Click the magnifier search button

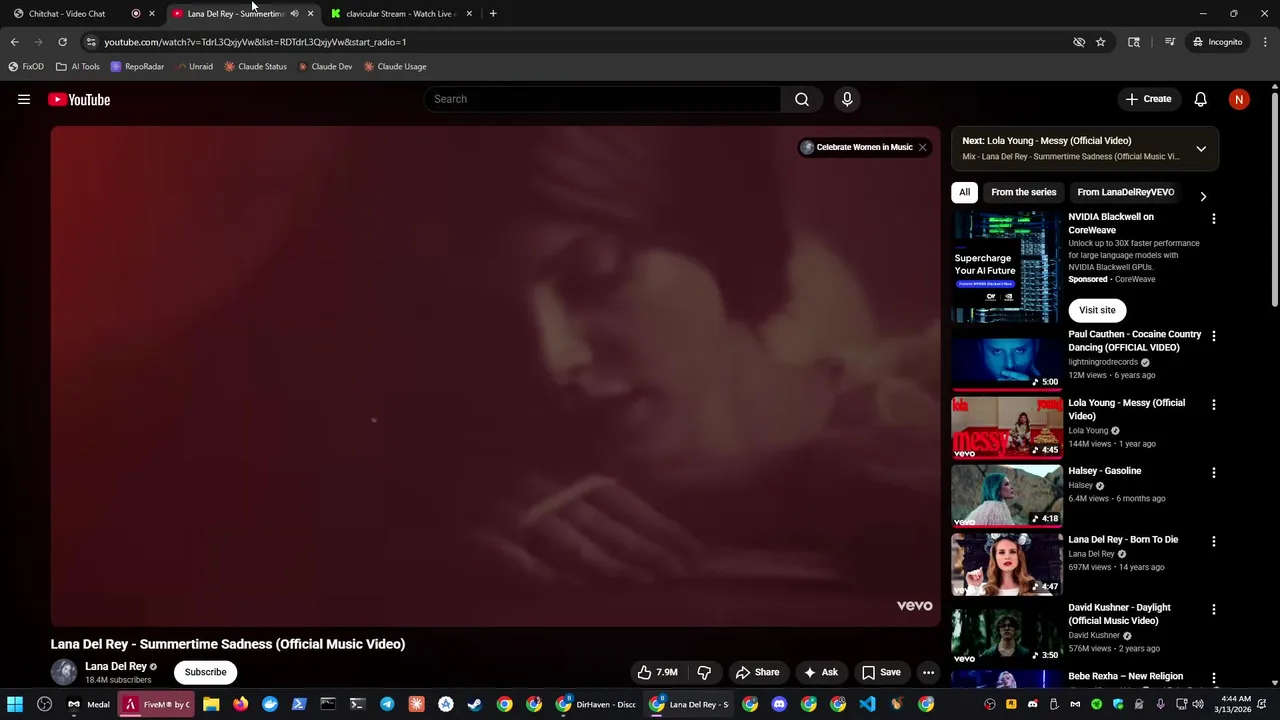pyautogui.click(x=802, y=99)
